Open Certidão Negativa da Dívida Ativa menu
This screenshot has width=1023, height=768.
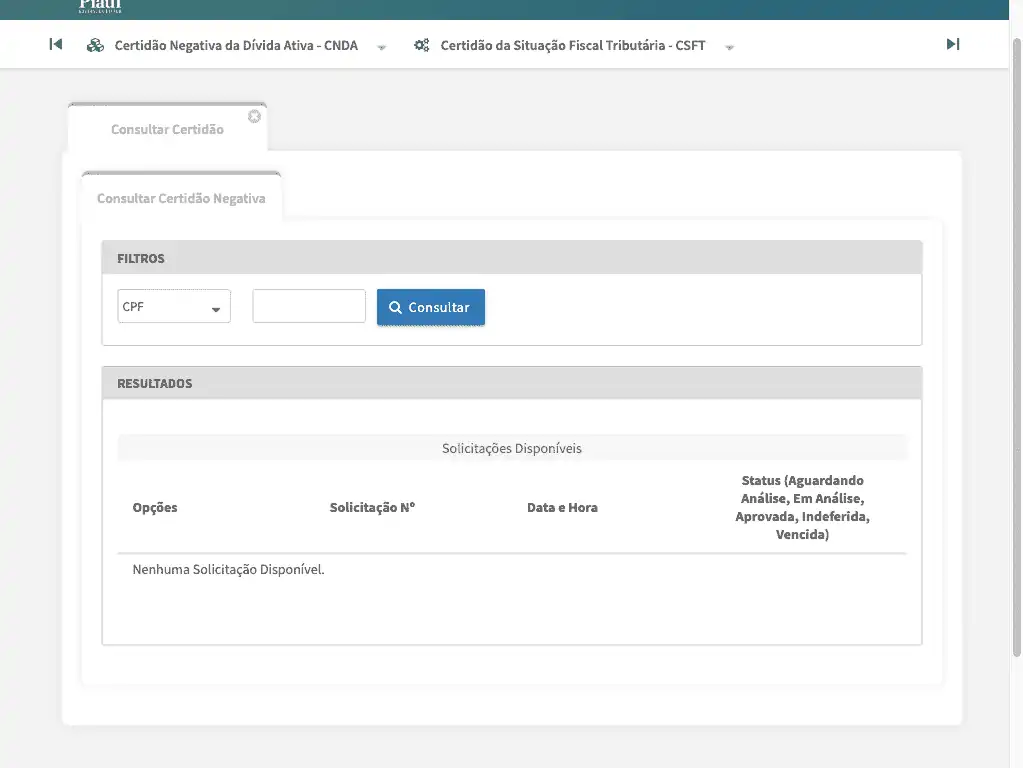click(x=236, y=45)
